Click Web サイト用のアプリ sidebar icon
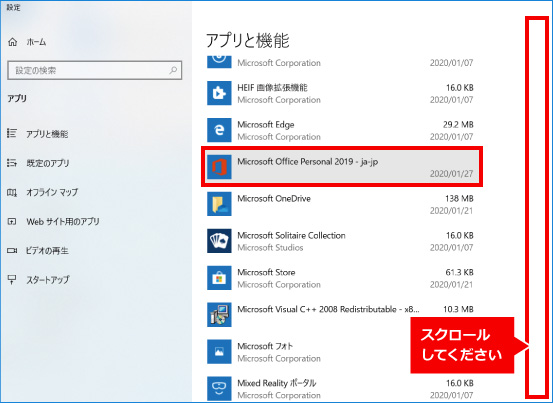This screenshot has height=403, width=553. coord(12,222)
